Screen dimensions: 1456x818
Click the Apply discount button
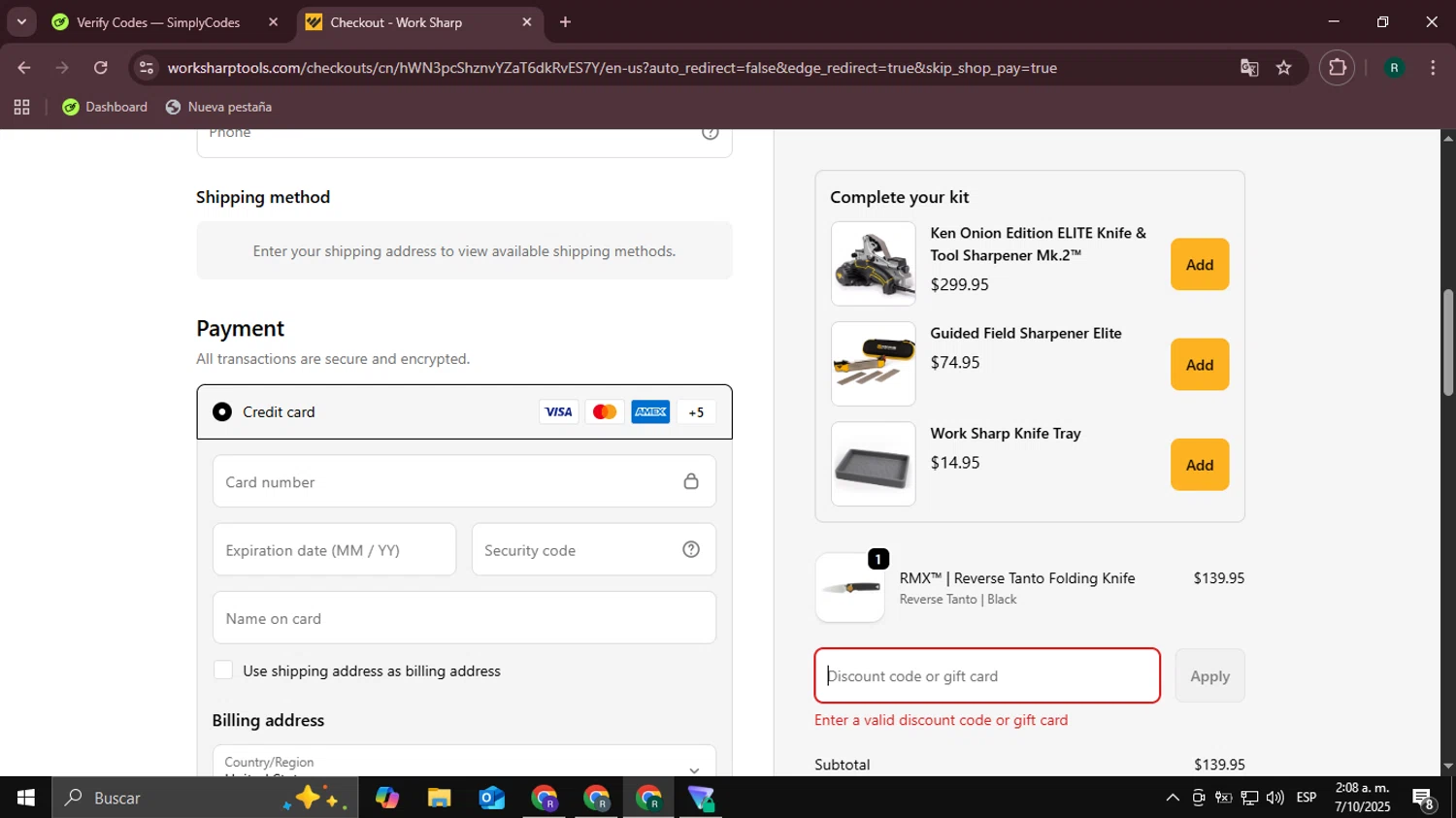coord(1209,675)
